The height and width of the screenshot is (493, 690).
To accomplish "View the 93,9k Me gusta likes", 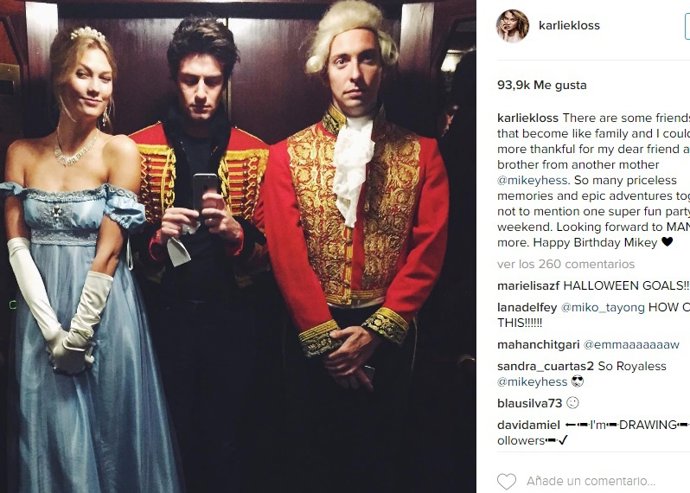I will [x=542, y=85].
